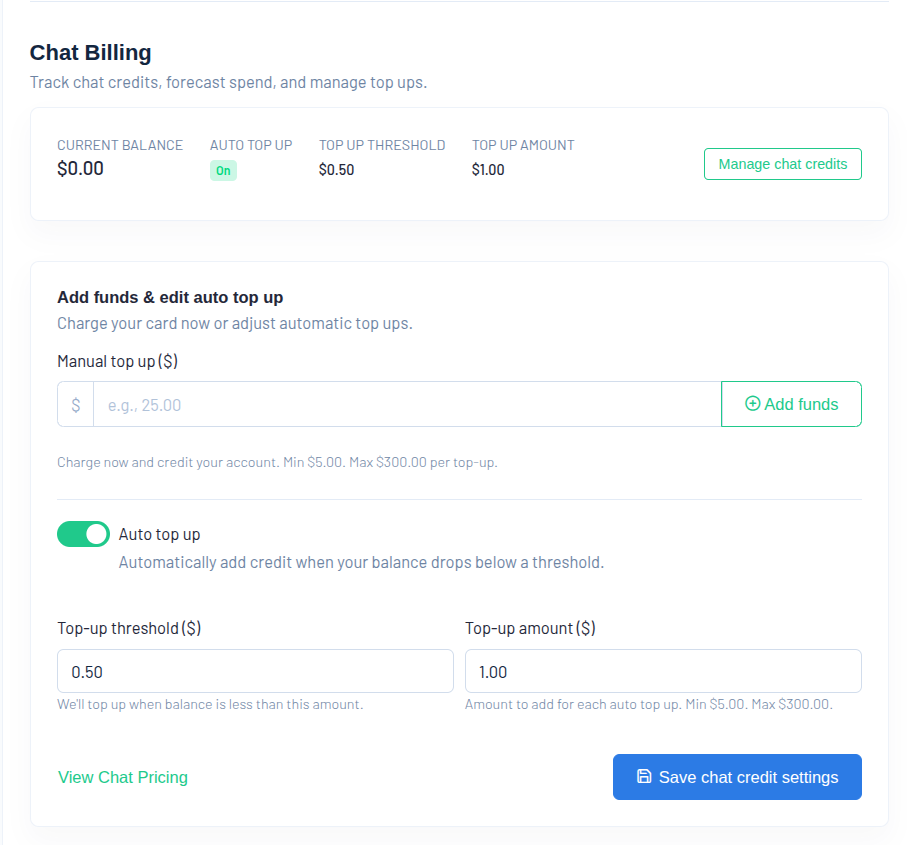Click the summary Top Up Threshold $0.50 value
The height and width of the screenshot is (845, 907).
tap(336, 170)
